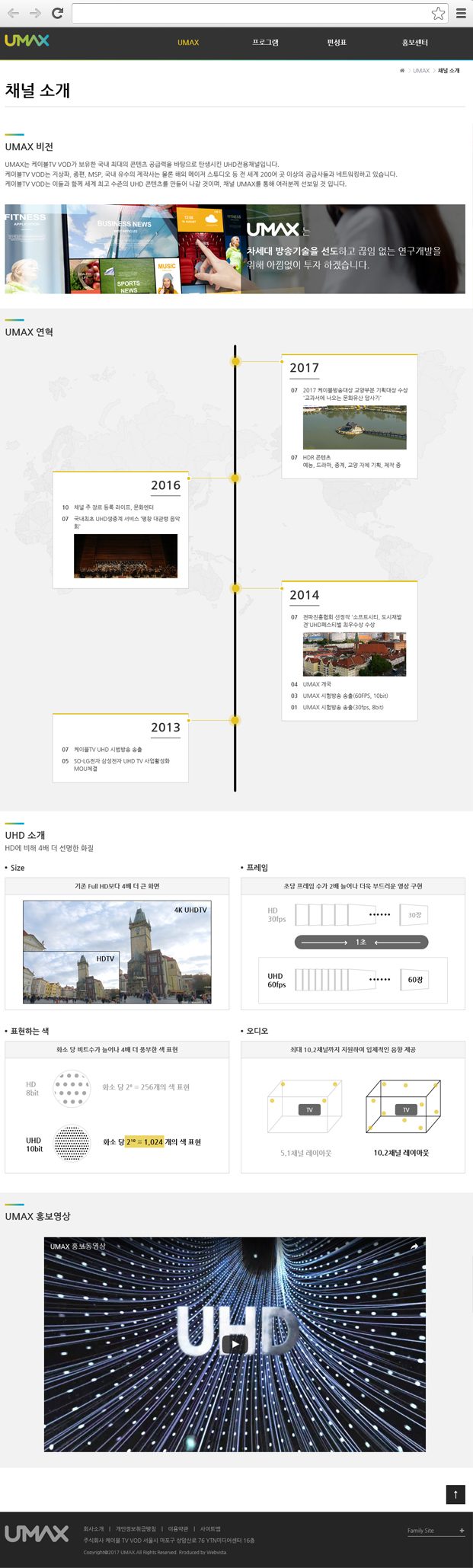
Task: Bookmark the page with the star icon
Action: [x=438, y=13]
